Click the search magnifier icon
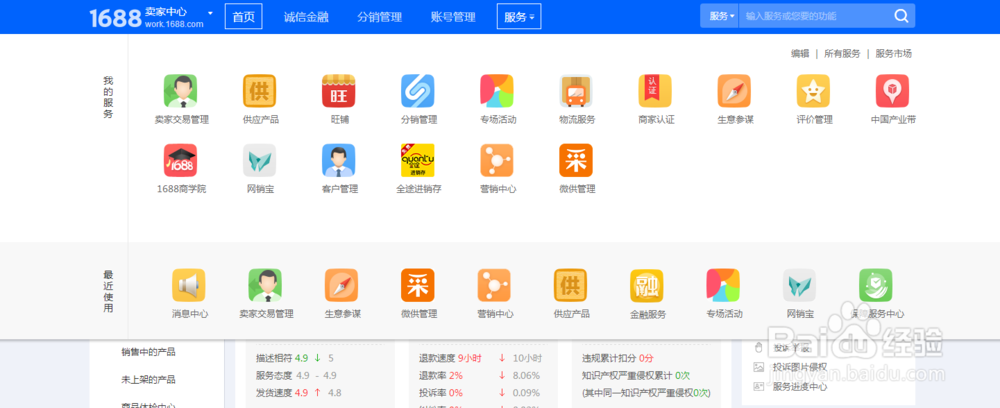This screenshot has width=1000, height=408. (x=901, y=16)
